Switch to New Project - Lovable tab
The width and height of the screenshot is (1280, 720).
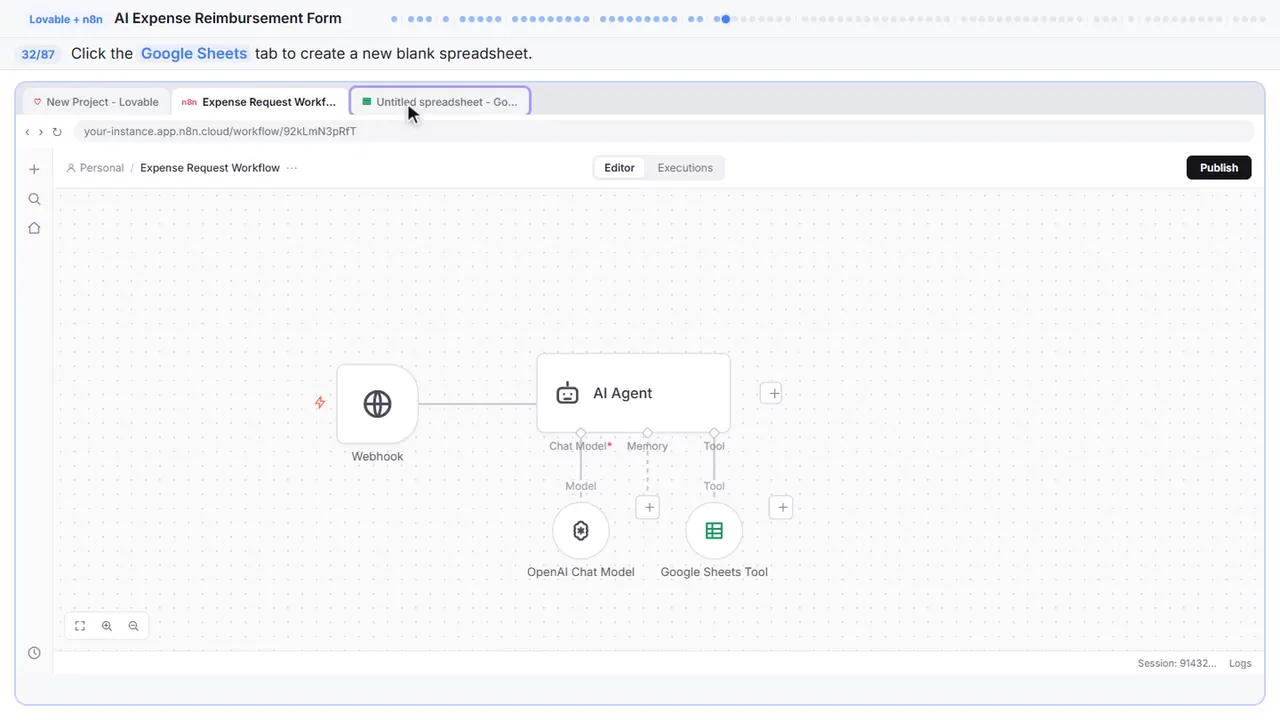point(96,102)
